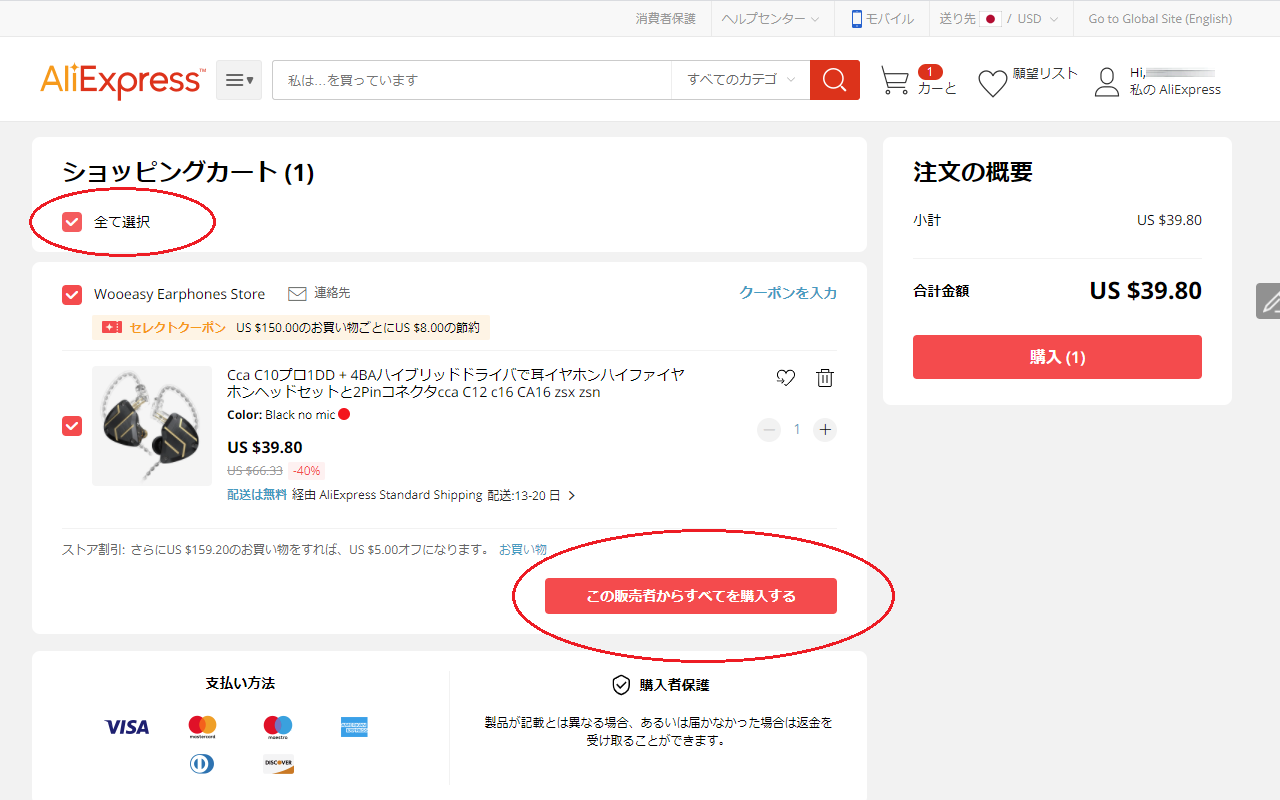This screenshot has width=1280, height=800.
Task: Click the ショッピングカート (1) heading
Action: [188, 172]
